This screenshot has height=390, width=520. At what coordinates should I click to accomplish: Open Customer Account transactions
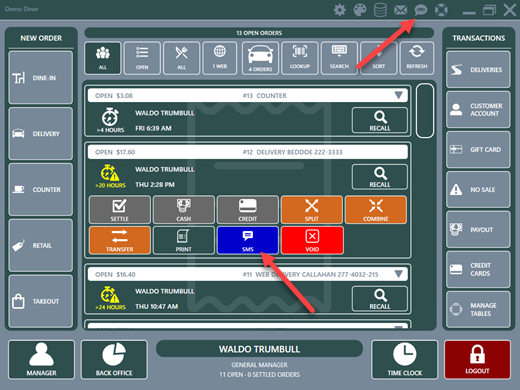pyautogui.click(x=478, y=109)
